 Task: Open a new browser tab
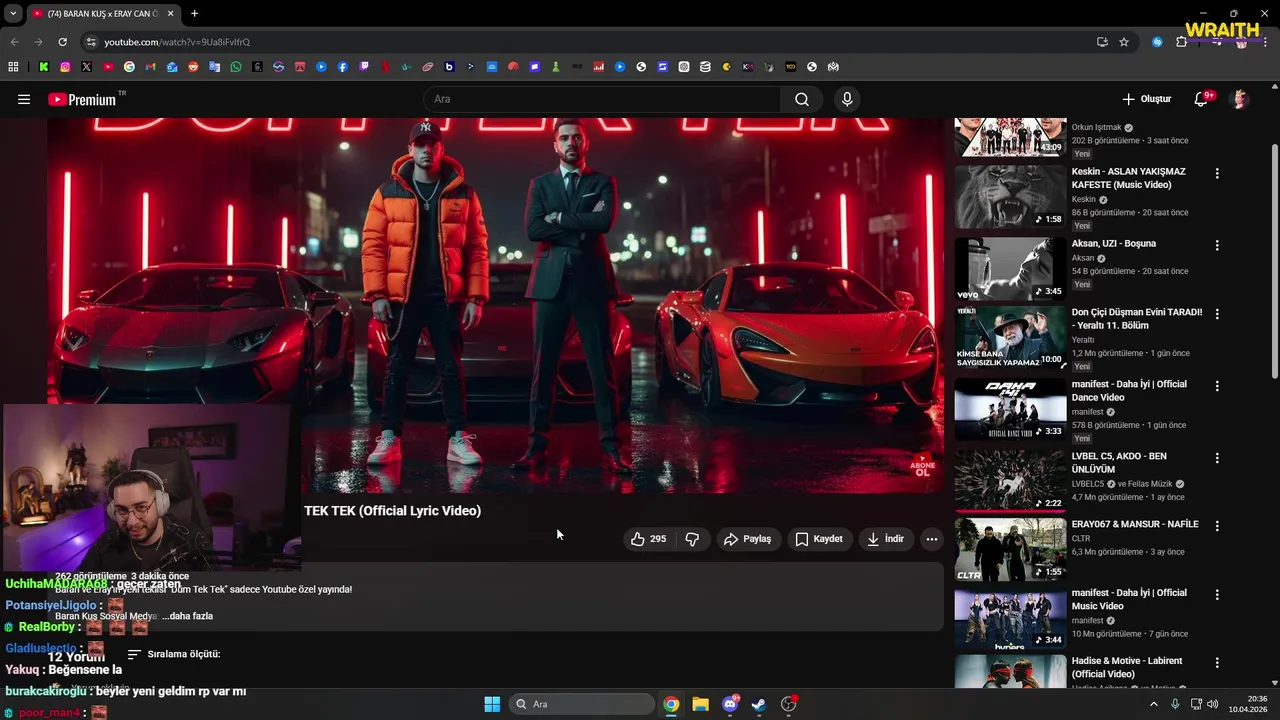[x=194, y=13]
